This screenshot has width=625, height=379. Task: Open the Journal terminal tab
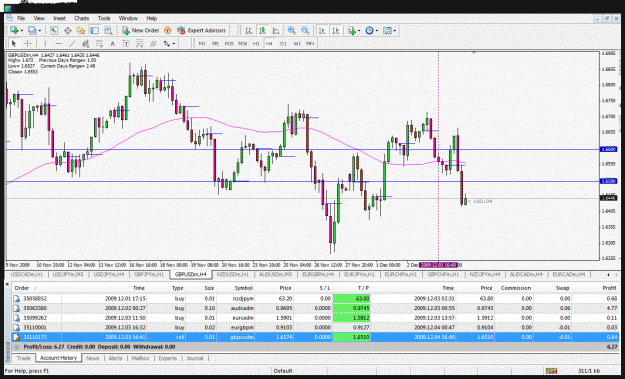[x=195, y=358]
